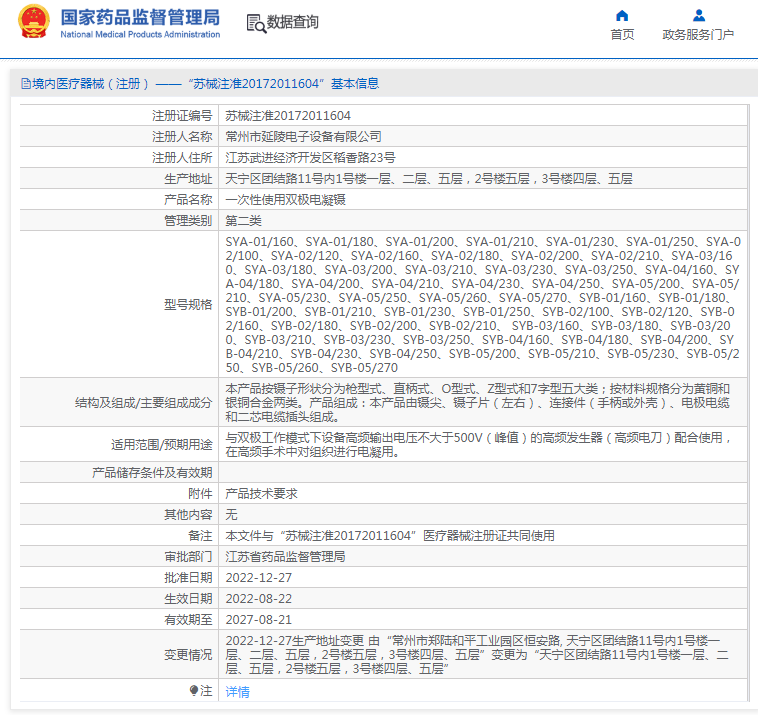Screen dimensions: 758x715
Task: Click the 备注 remark text
Action: click(x=390, y=536)
